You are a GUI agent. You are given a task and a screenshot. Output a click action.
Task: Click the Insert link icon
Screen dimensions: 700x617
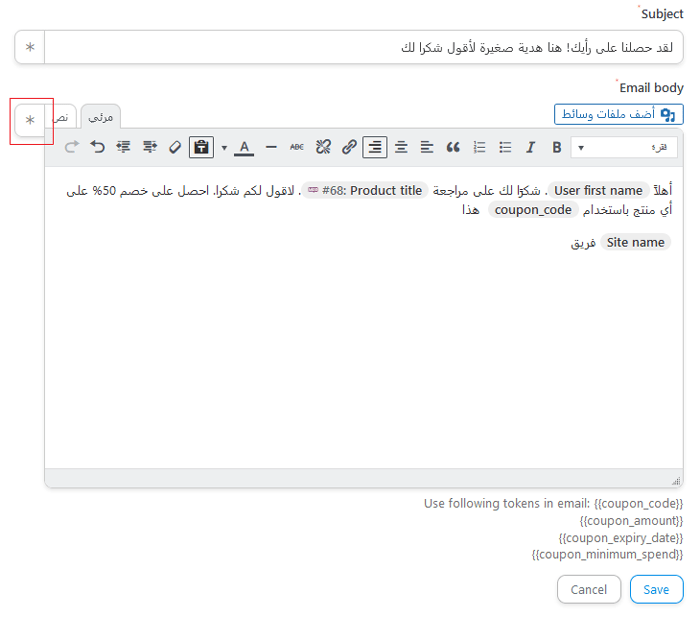pos(349,147)
